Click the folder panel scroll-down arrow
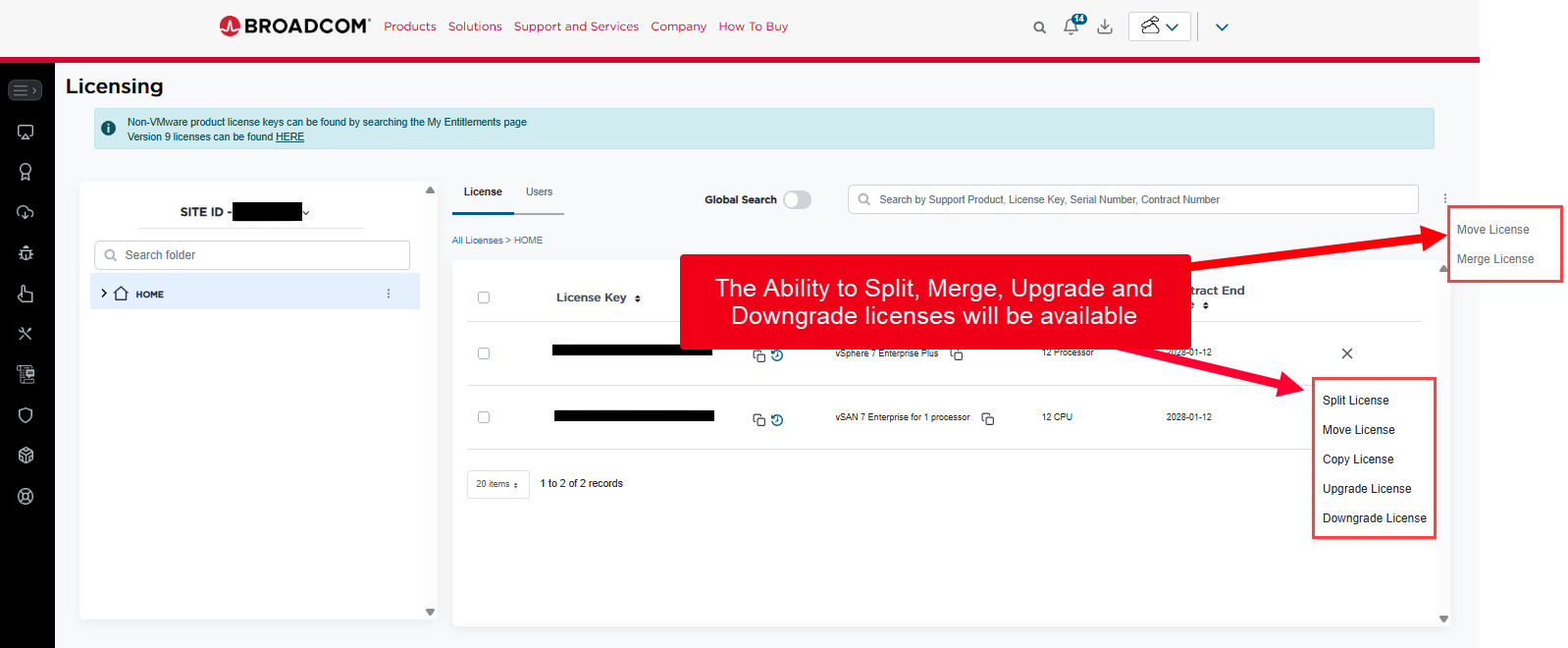 pyautogui.click(x=430, y=612)
